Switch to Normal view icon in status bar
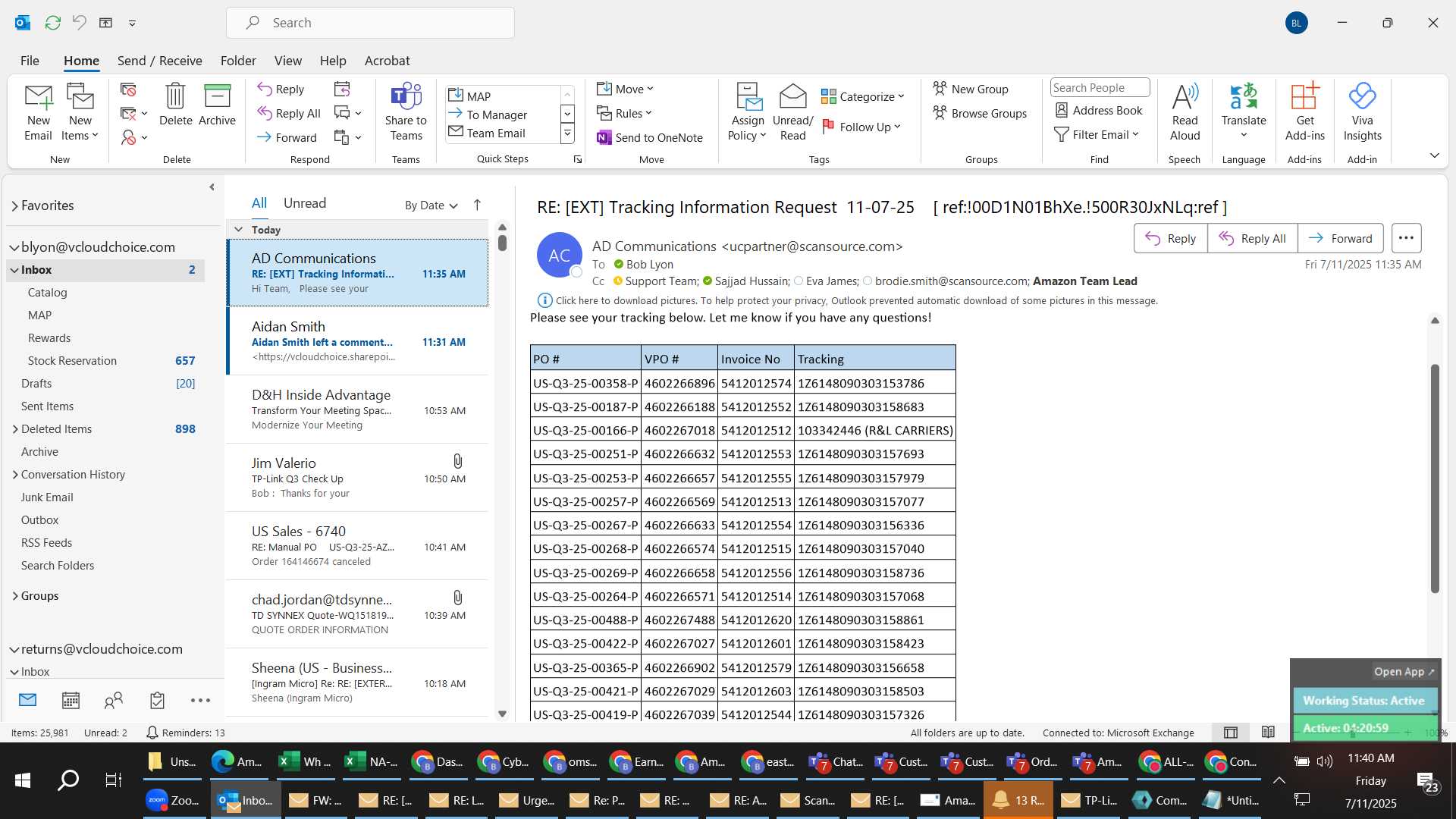The height and width of the screenshot is (819, 1456). coord(1231,733)
